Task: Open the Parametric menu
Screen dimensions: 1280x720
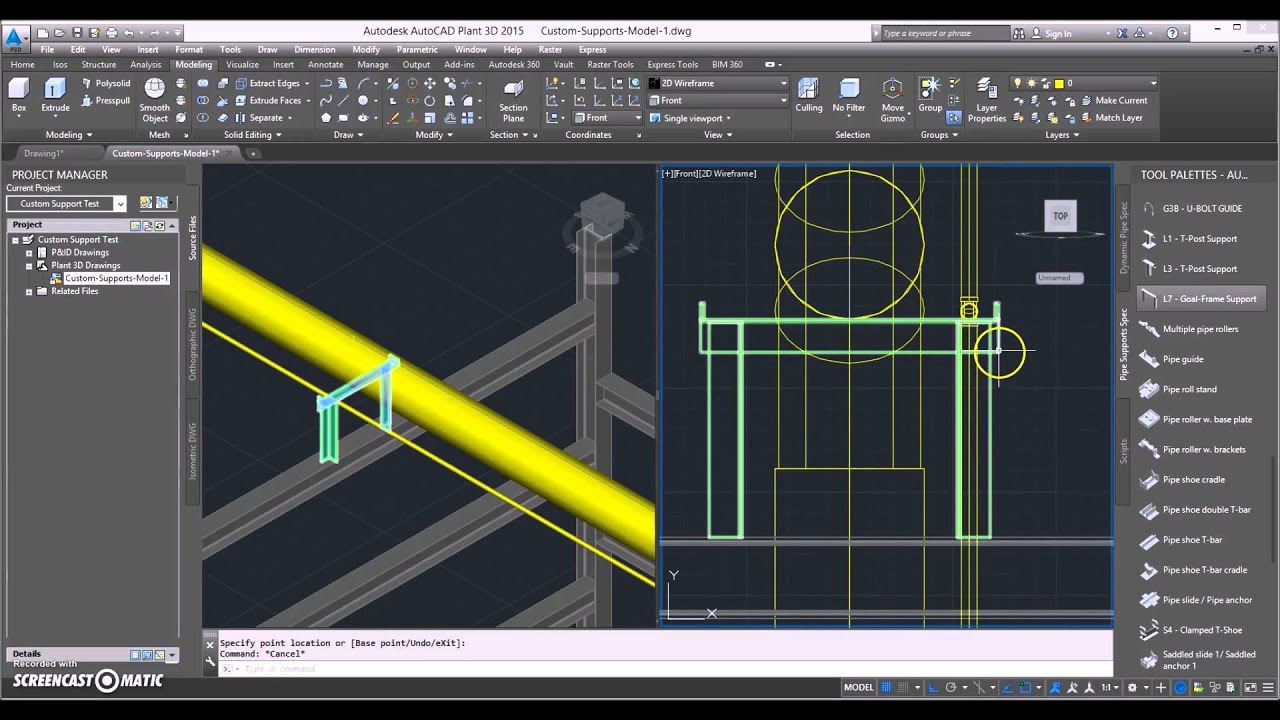Action: [417, 49]
